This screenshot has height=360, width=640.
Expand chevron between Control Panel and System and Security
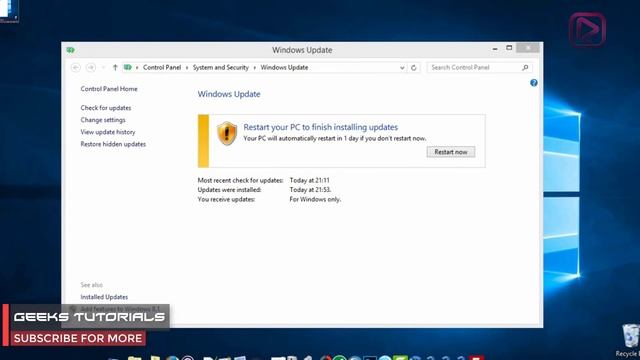(187, 68)
